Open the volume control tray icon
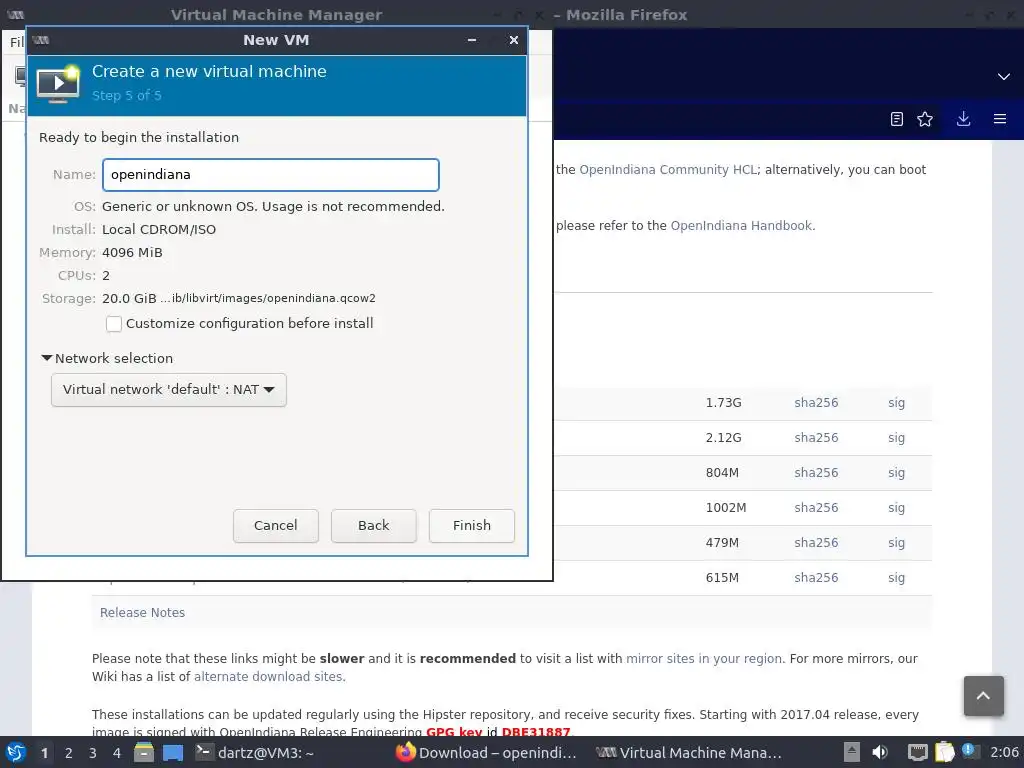This screenshot has height=768, width=1024. 880,752
